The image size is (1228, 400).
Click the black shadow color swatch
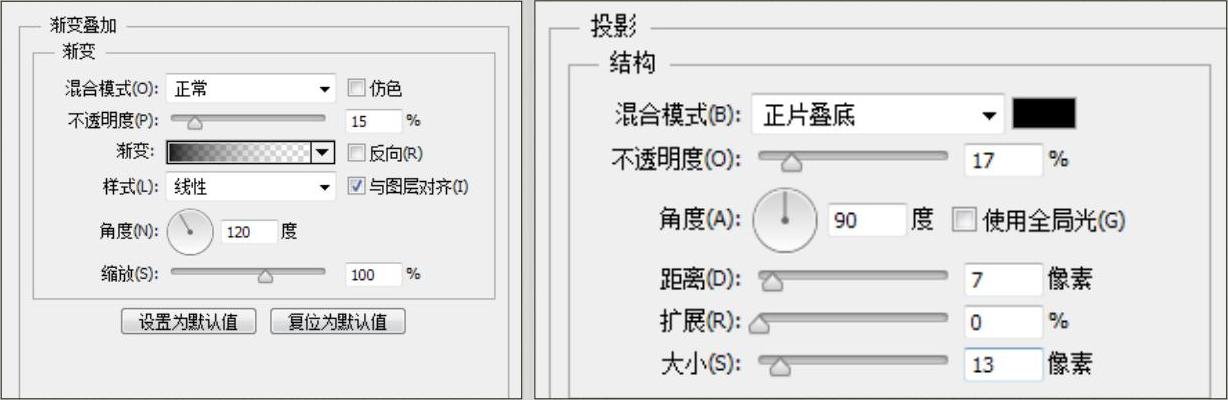(x=1044, y=114)
